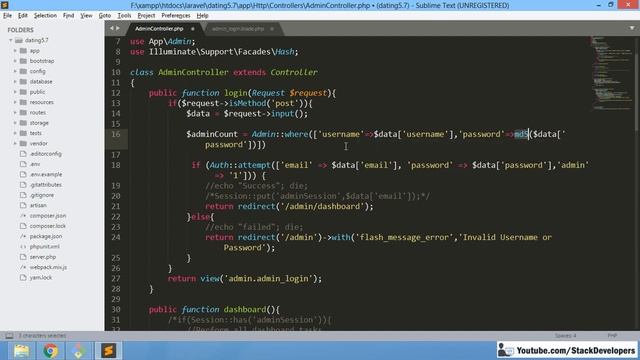This screenshot has width=640, height=360.
Task: Open the Edit menu
Action: pyautogui.click(x=22, y=16)
